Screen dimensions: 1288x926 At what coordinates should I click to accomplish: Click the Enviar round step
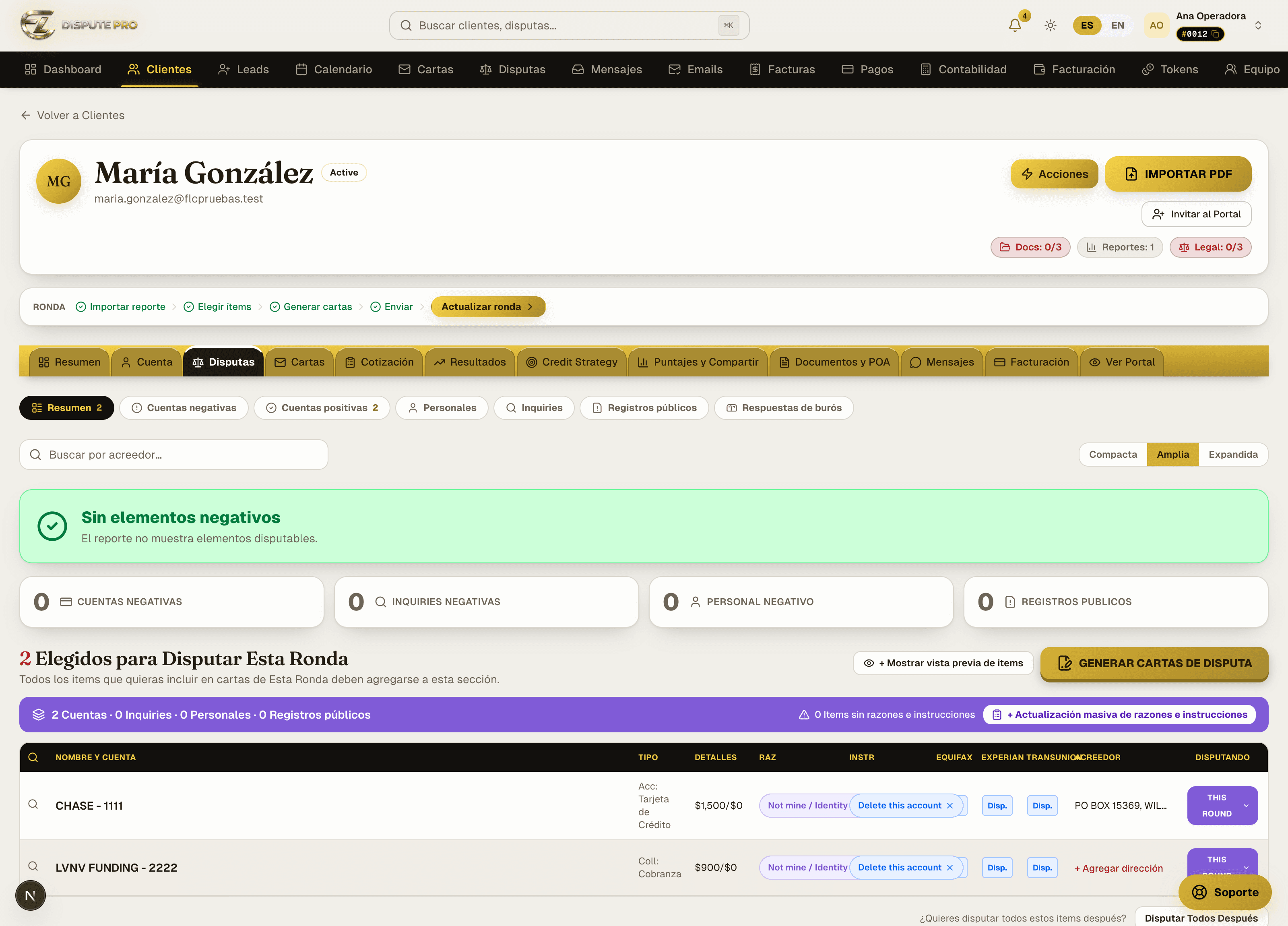point(392,307)
